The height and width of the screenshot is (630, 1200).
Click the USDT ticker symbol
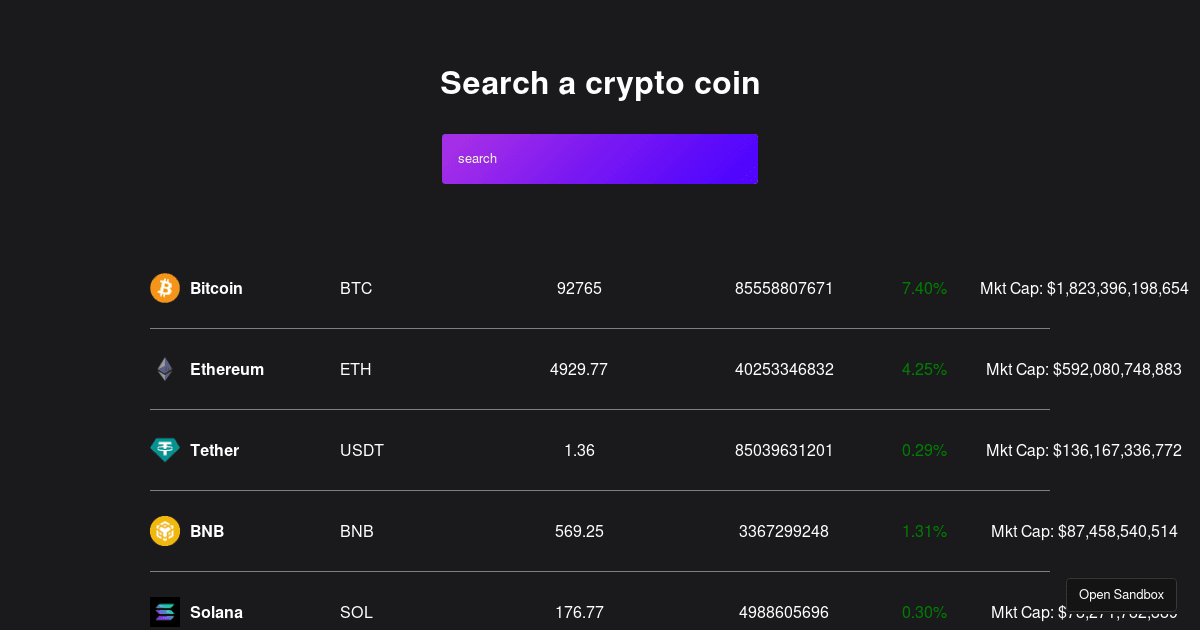click(362, 450)
